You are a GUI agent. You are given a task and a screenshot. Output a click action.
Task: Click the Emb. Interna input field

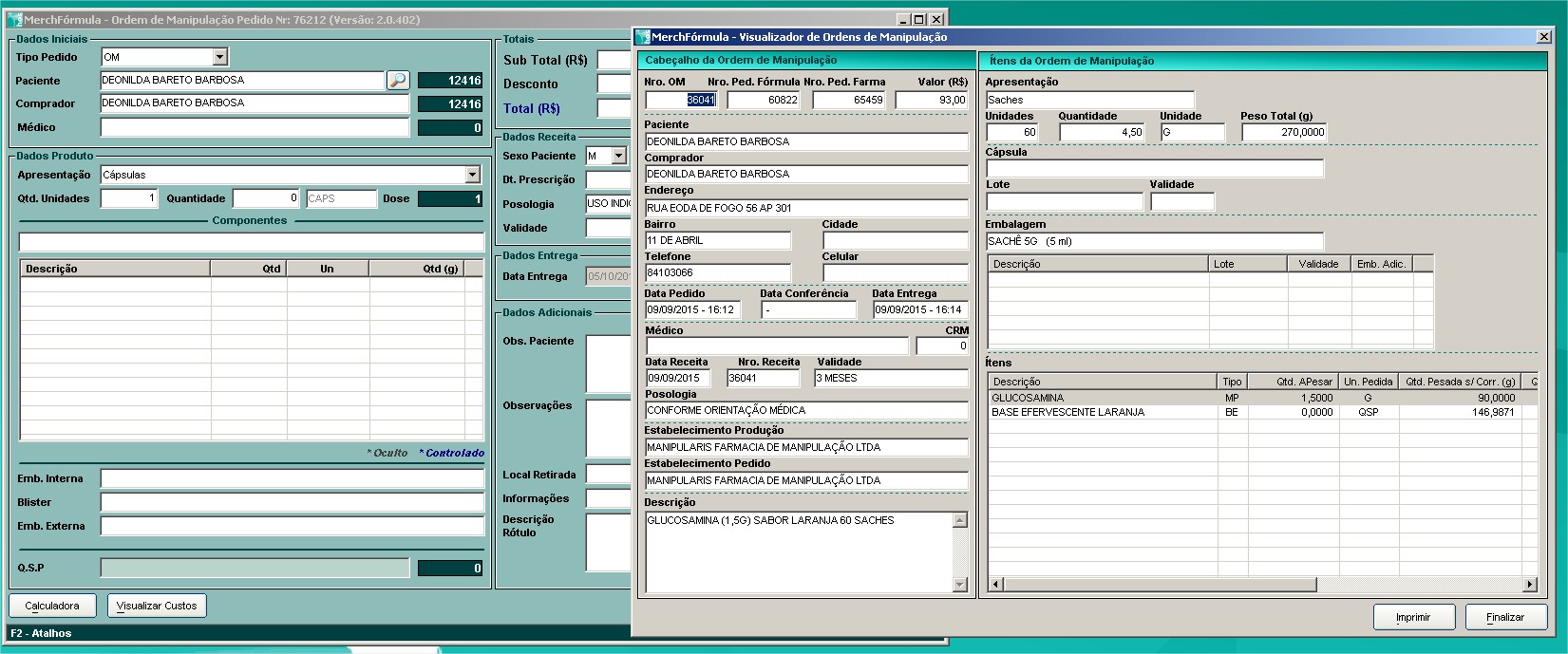click(292, 478)
